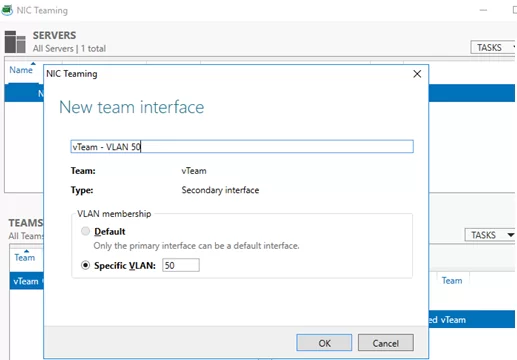The width and height of the screenshot is (517, 360).
Task: Select the vTeam row in Teams list
Action: pos(26,281)
